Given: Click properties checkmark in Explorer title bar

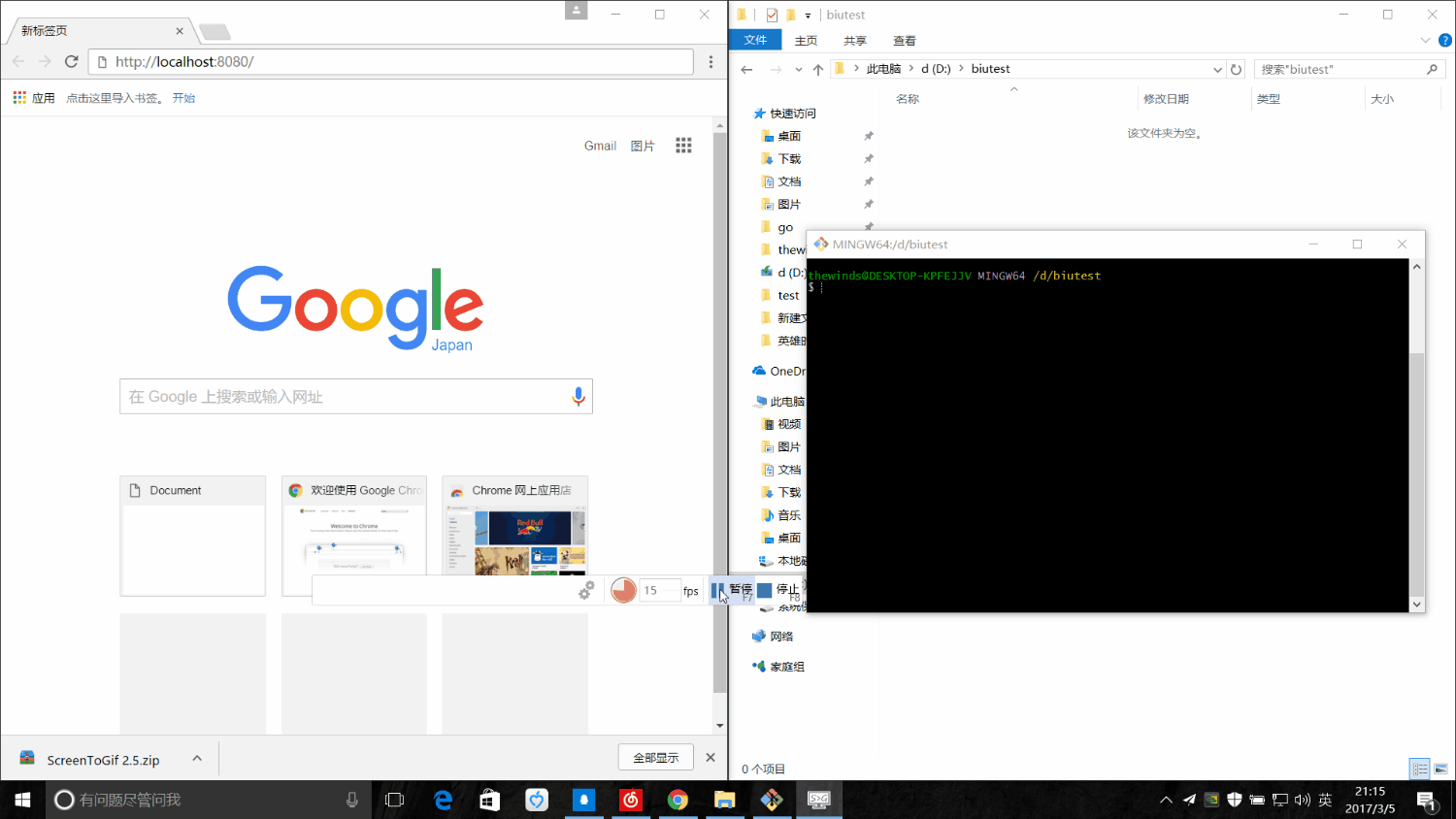Looking at the screenshot, I should click(x=772, y=15).
